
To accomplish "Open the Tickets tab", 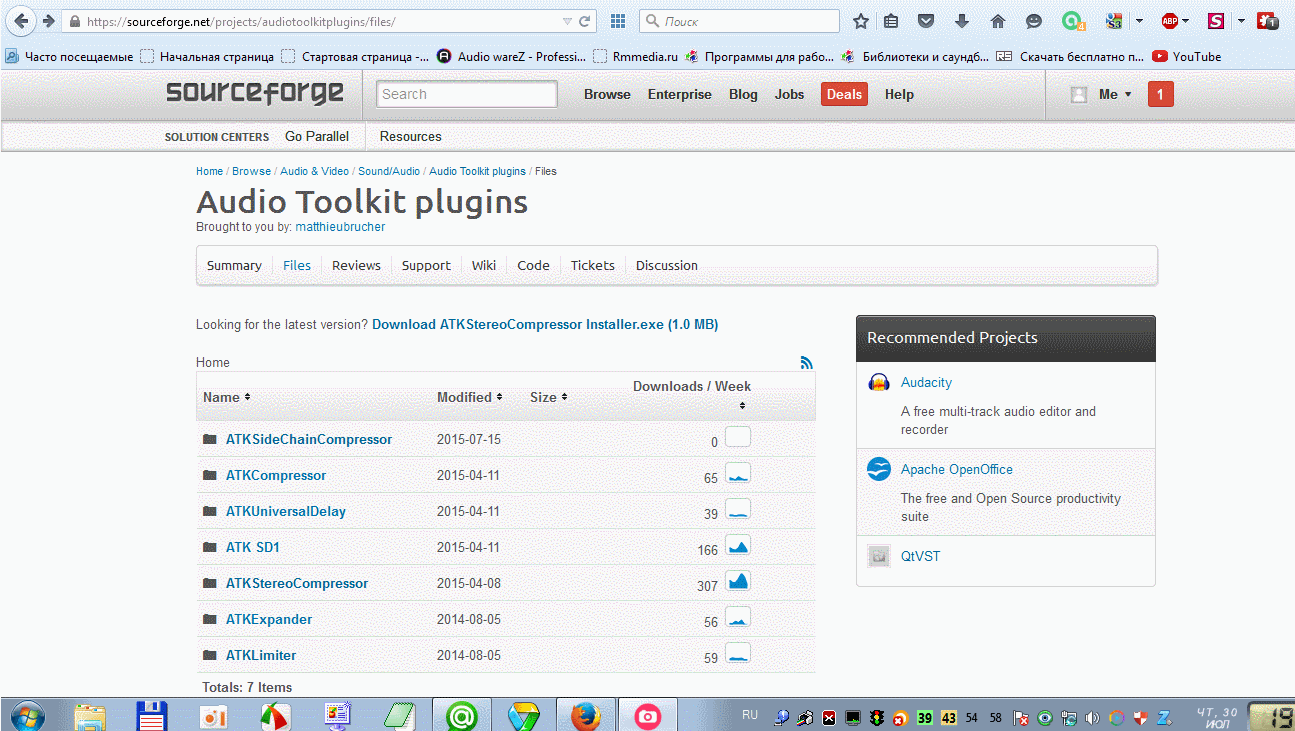I will pos(593,265).
